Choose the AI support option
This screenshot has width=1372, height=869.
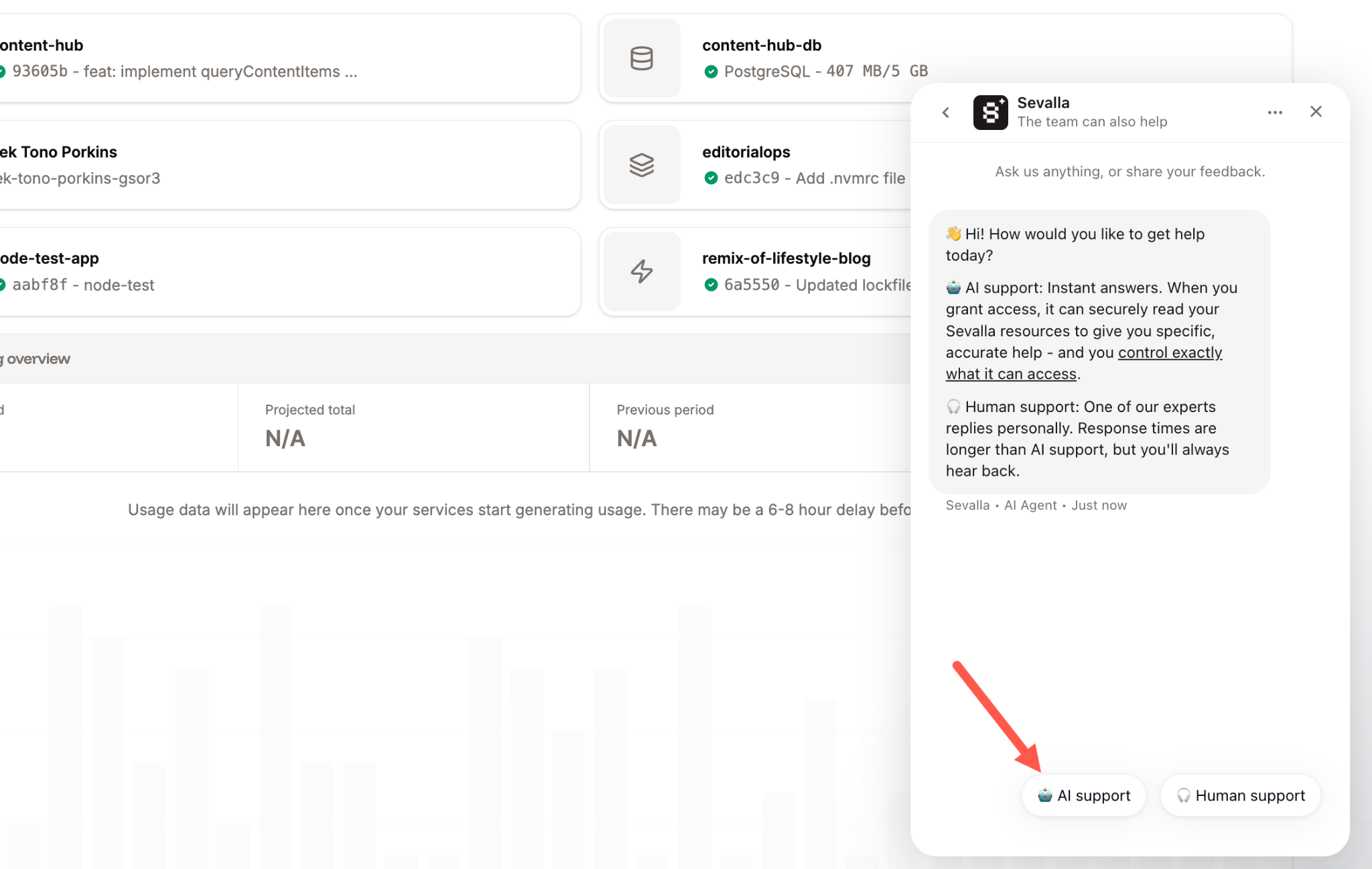point(1083,795)
